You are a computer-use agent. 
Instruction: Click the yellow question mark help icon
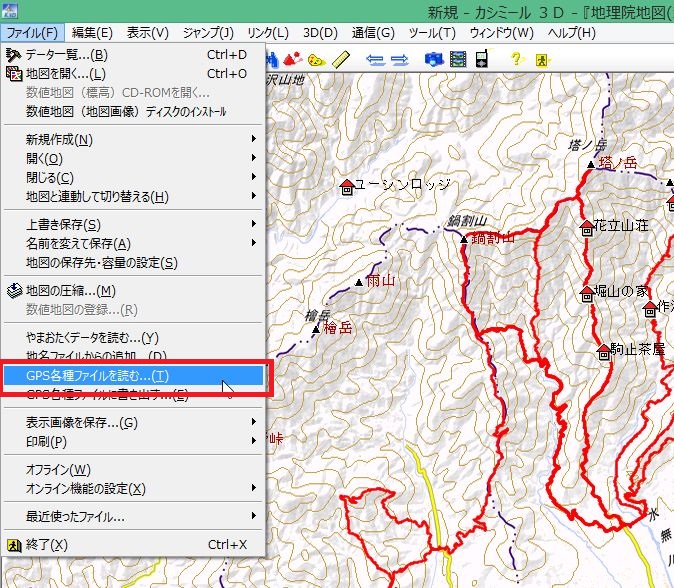point(516,58)
